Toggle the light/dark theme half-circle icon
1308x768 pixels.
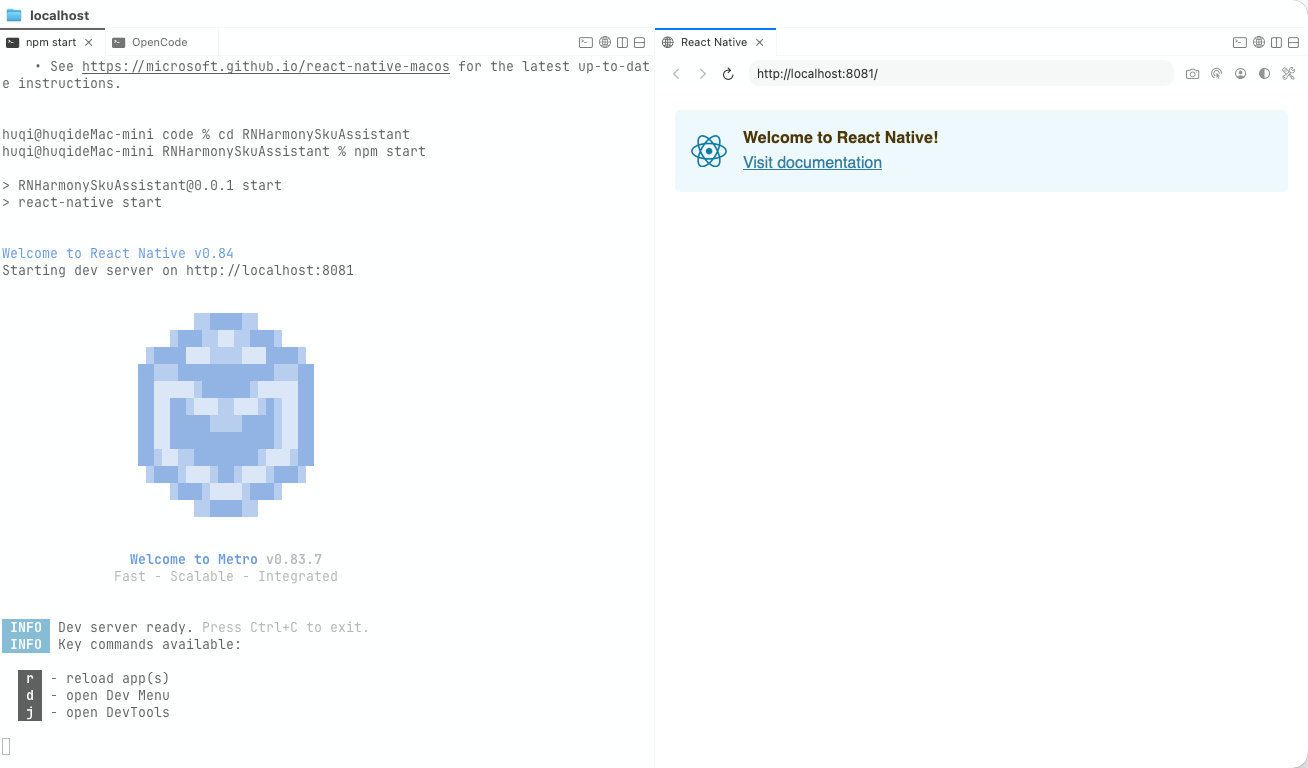coord(1264,74)
